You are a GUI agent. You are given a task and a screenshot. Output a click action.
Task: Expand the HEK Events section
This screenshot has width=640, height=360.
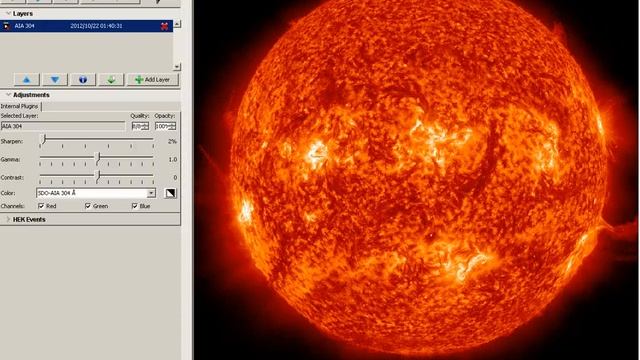(8, 220)
